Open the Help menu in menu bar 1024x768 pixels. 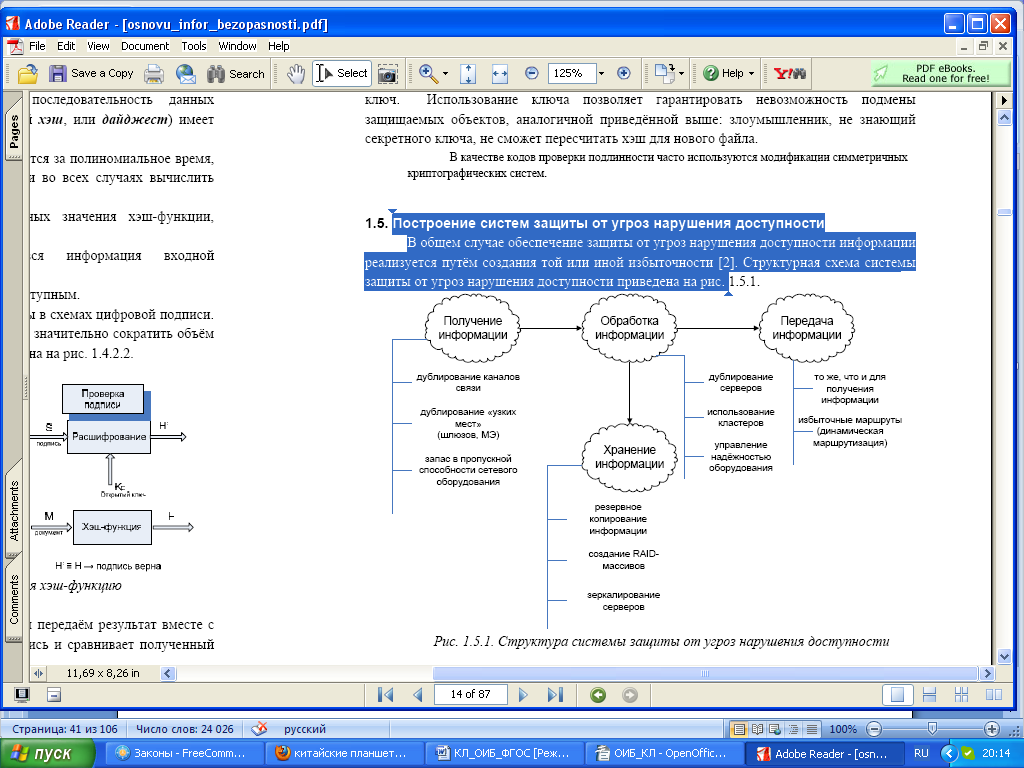(278, 46)
